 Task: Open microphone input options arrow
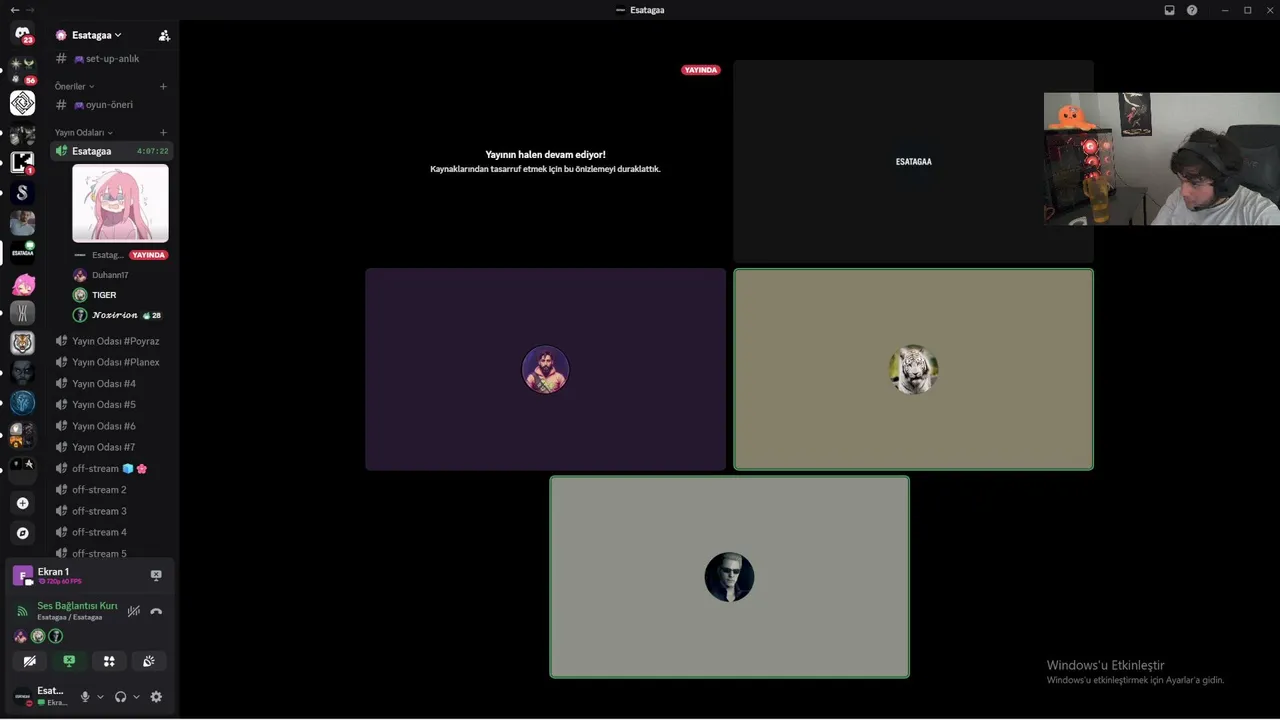[100, 697]
